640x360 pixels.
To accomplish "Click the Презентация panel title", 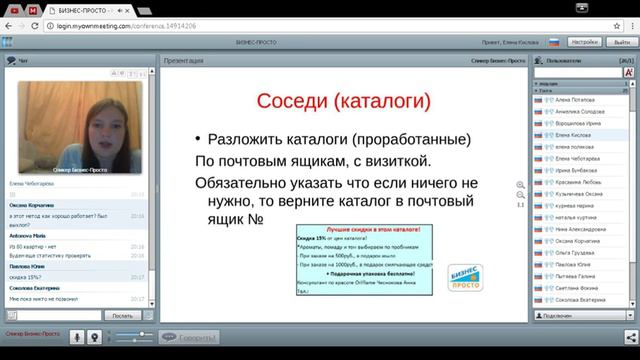I will pyautogui.click(x=183, y=60).
